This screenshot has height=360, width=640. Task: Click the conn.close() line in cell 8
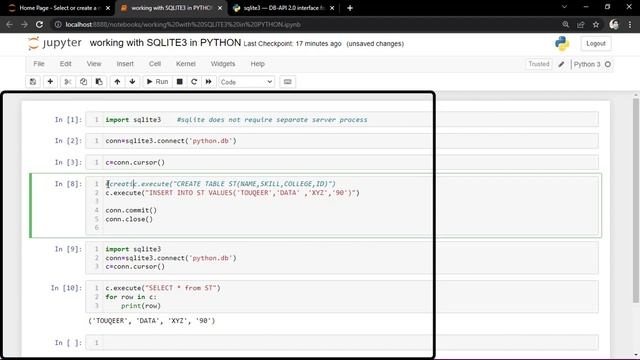(129, 219)
